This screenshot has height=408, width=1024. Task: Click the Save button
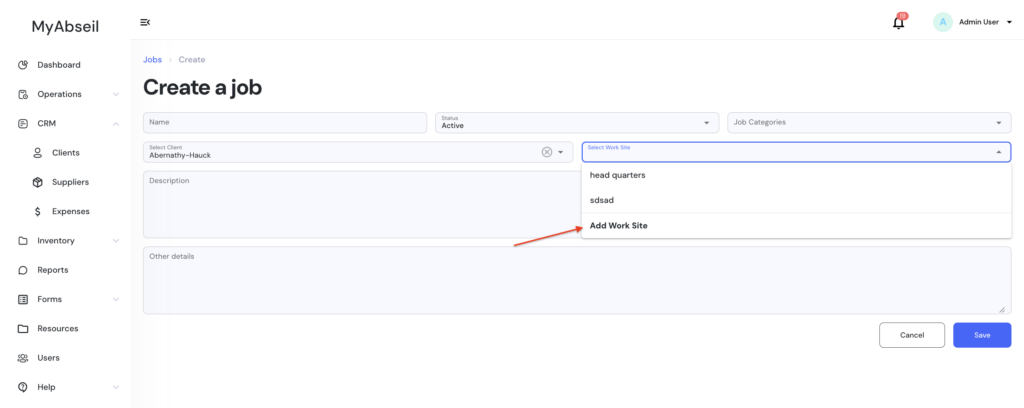(981, 335)
